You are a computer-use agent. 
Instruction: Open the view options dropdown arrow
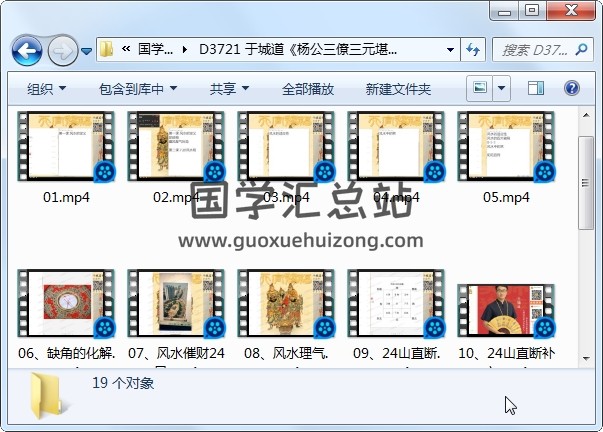click(502, 88)
